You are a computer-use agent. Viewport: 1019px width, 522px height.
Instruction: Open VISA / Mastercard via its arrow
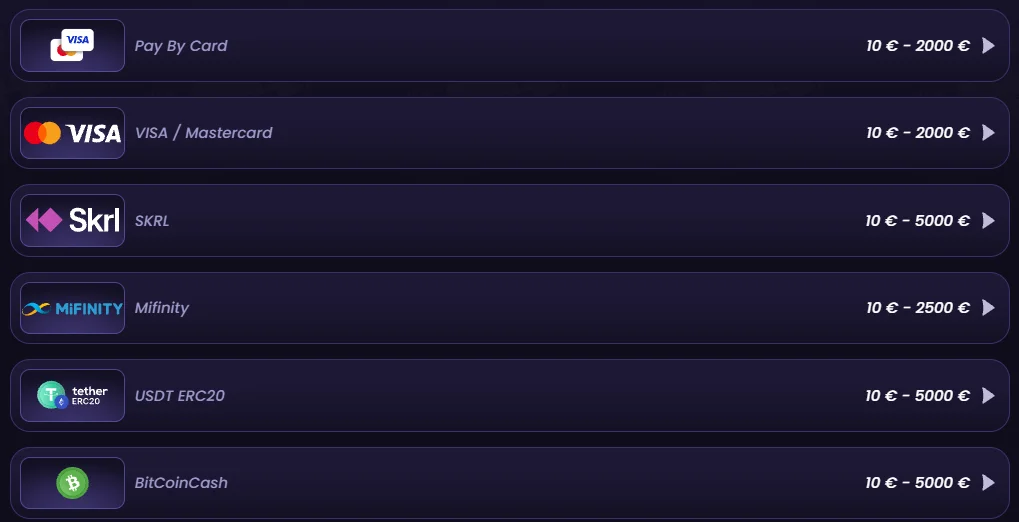point(988,133)
